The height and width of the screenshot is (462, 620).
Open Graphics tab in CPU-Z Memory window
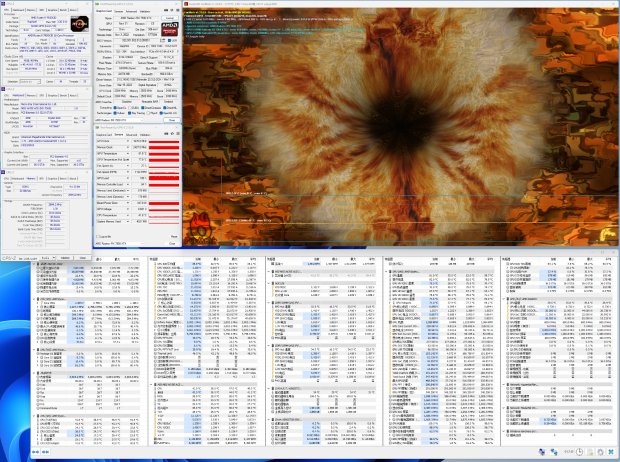(x=53, y=179)
